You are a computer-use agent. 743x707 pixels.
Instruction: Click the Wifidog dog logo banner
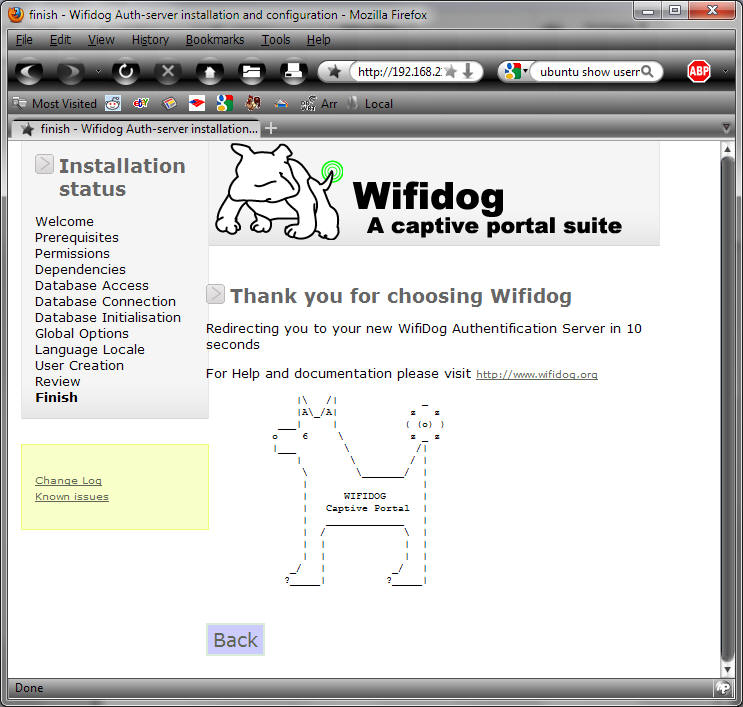point(434,194)
